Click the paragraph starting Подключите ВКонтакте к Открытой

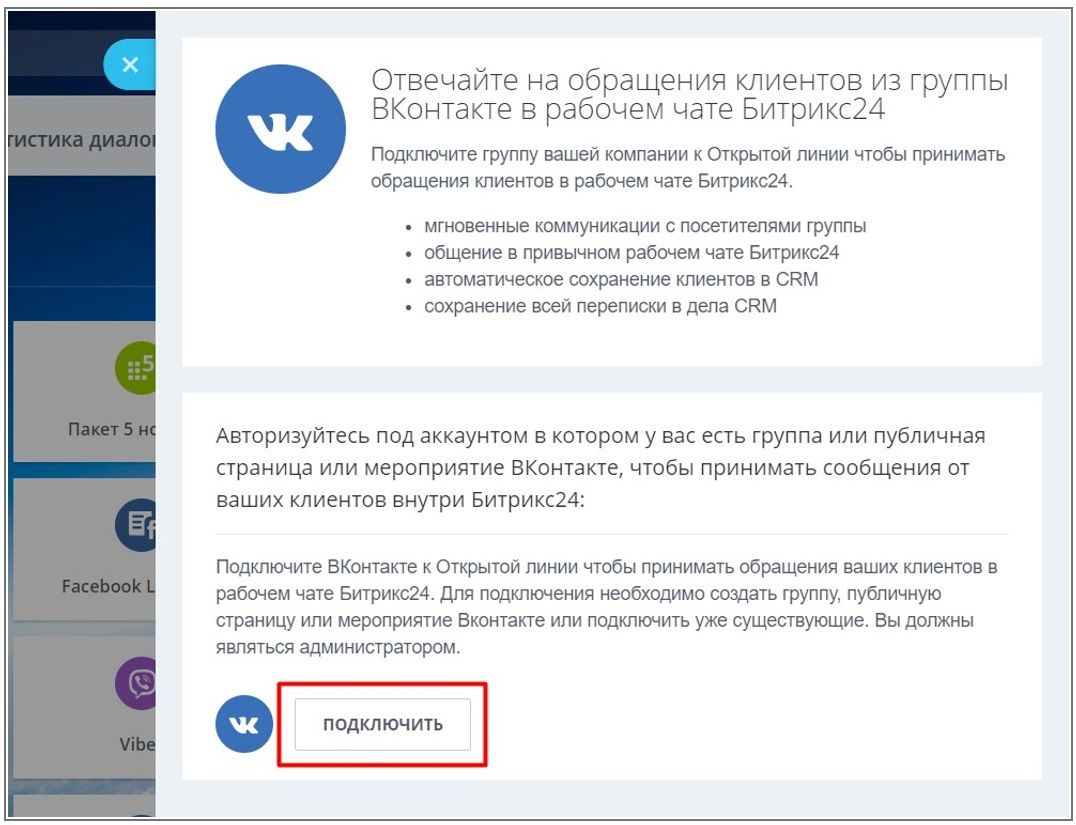point(607,607)
